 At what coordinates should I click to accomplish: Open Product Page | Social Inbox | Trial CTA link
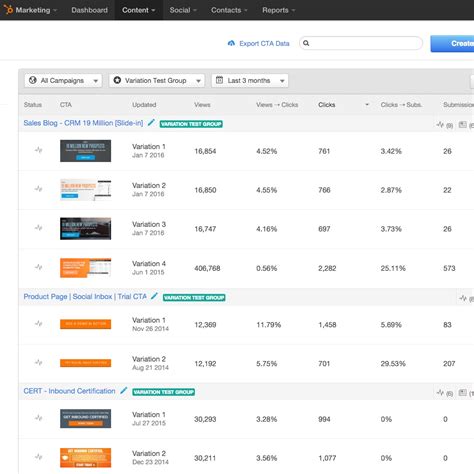coord(85,296)
